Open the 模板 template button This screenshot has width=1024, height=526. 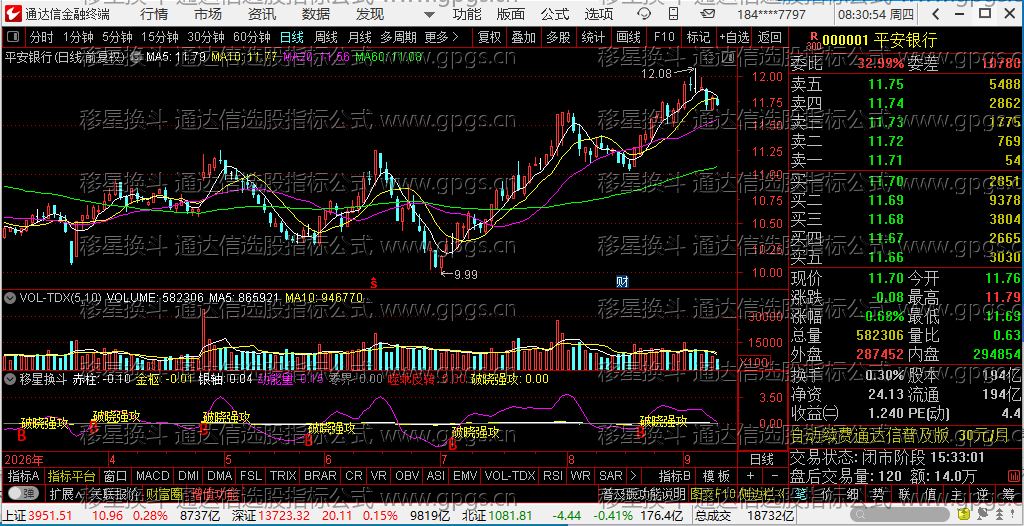716,476
